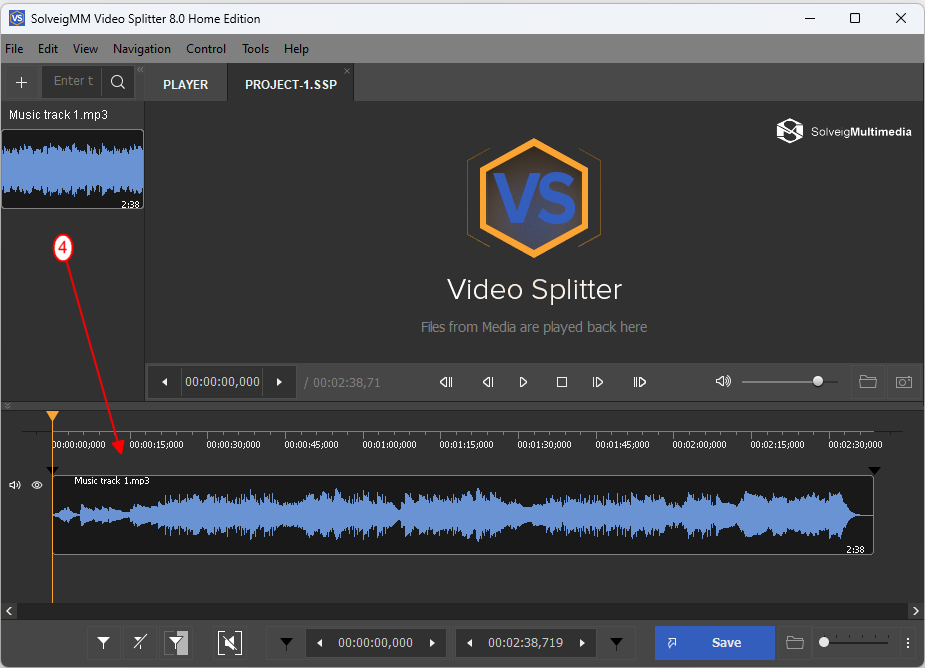
Task: Jump to the previous key frame in the player
Action: click(x=447, y=382)
